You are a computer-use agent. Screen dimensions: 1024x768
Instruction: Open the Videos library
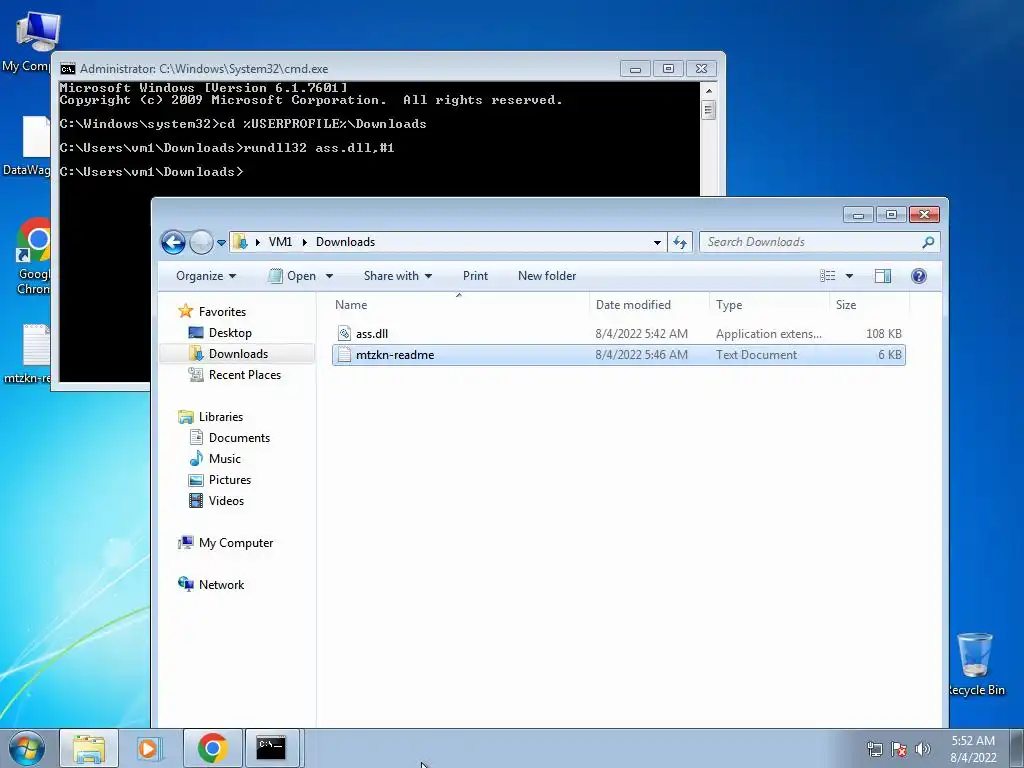pos(226,500)
